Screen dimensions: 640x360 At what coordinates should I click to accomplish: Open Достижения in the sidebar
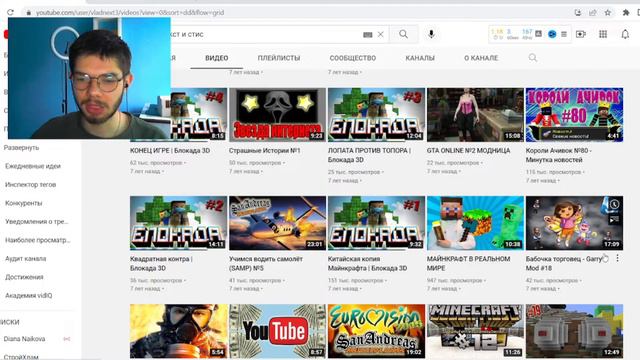[24, 277]
